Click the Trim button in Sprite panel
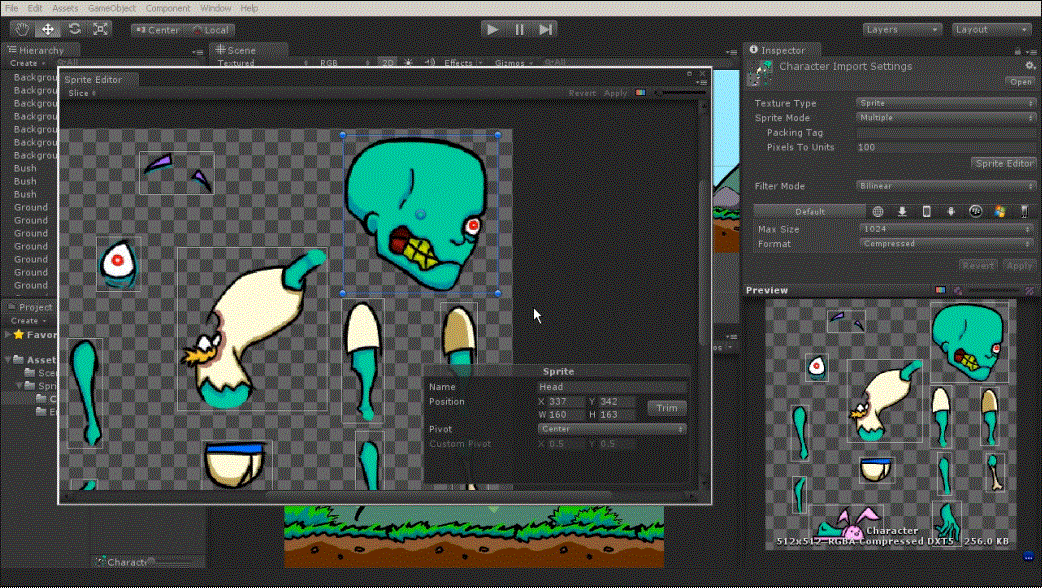This screenshot has height=588, width=1042. tap(667, 408)
